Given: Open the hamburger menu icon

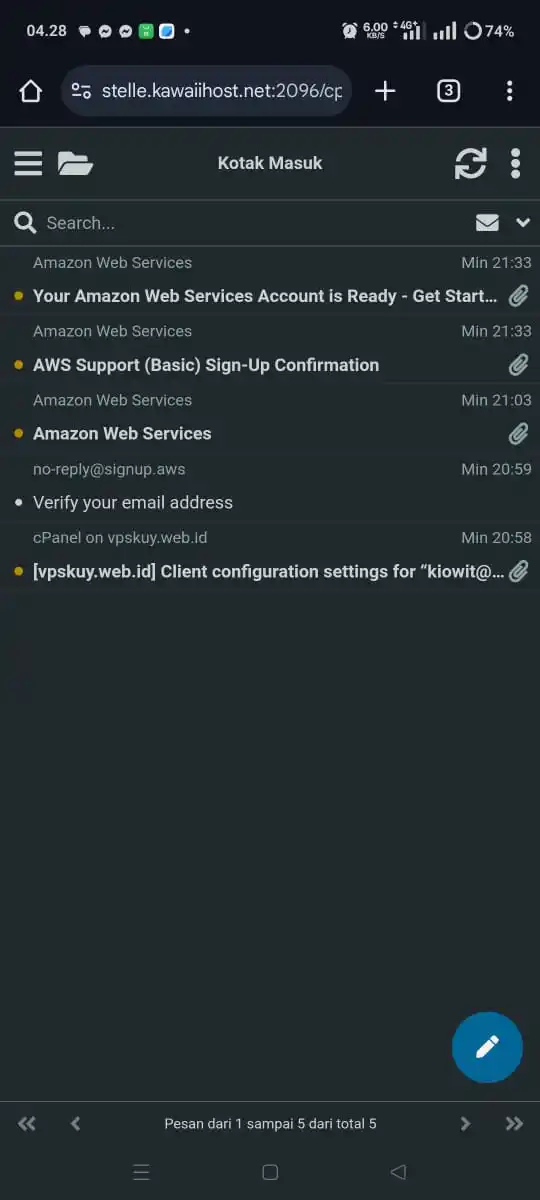Looking at the screenshot, I should click(x=28, y=163).
